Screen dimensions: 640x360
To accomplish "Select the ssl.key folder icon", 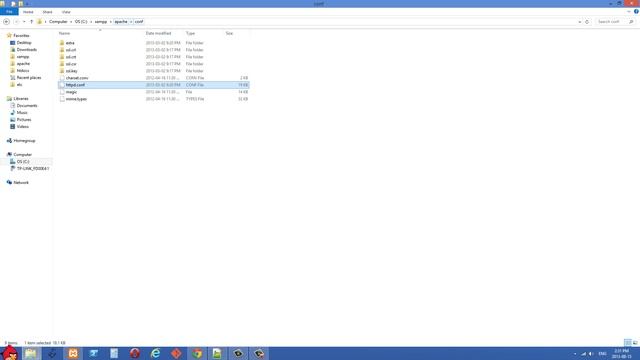I will pyautogui.click(x=62, y=71).
